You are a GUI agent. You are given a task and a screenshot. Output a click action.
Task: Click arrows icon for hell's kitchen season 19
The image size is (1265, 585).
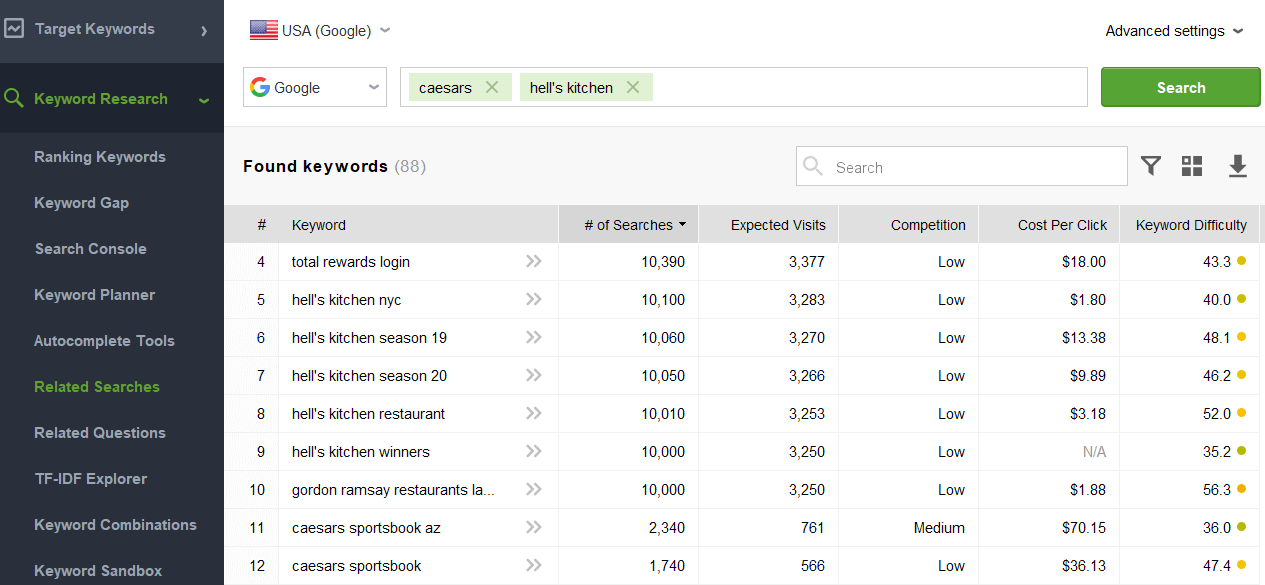point(534,337)
